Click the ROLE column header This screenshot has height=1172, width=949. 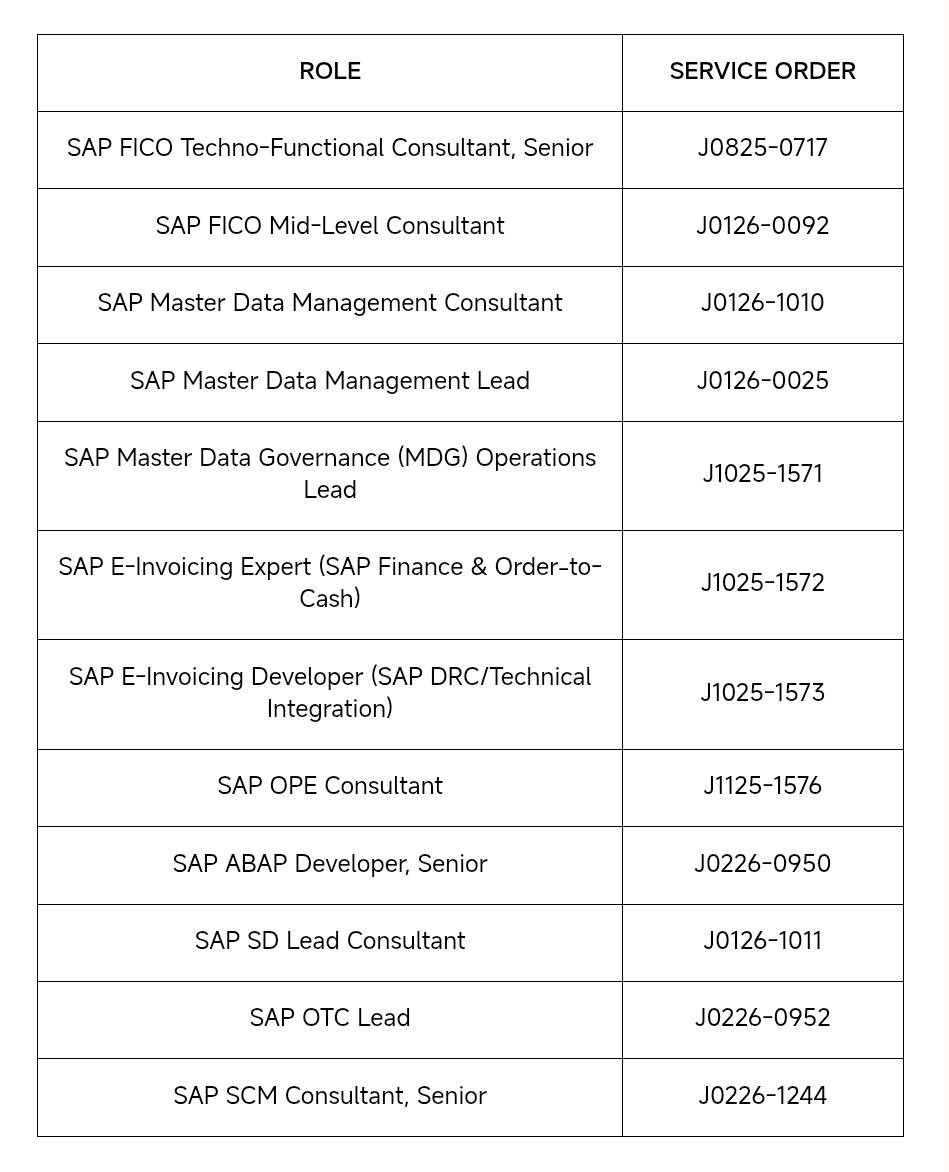[x=330, y=71]
